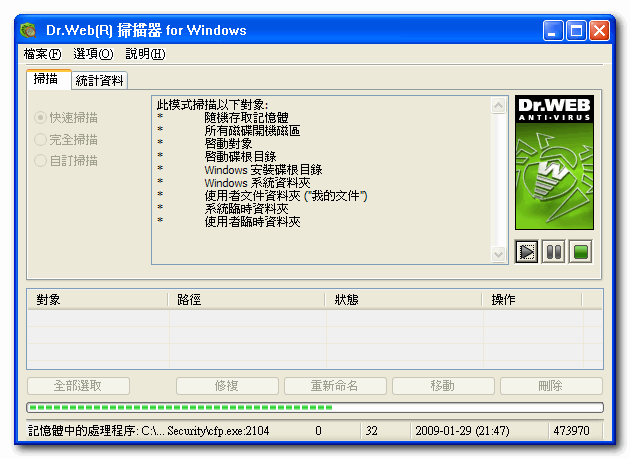Click the status bar value 473970
Viewport: 630px width, 459px height.
(571, 431)
